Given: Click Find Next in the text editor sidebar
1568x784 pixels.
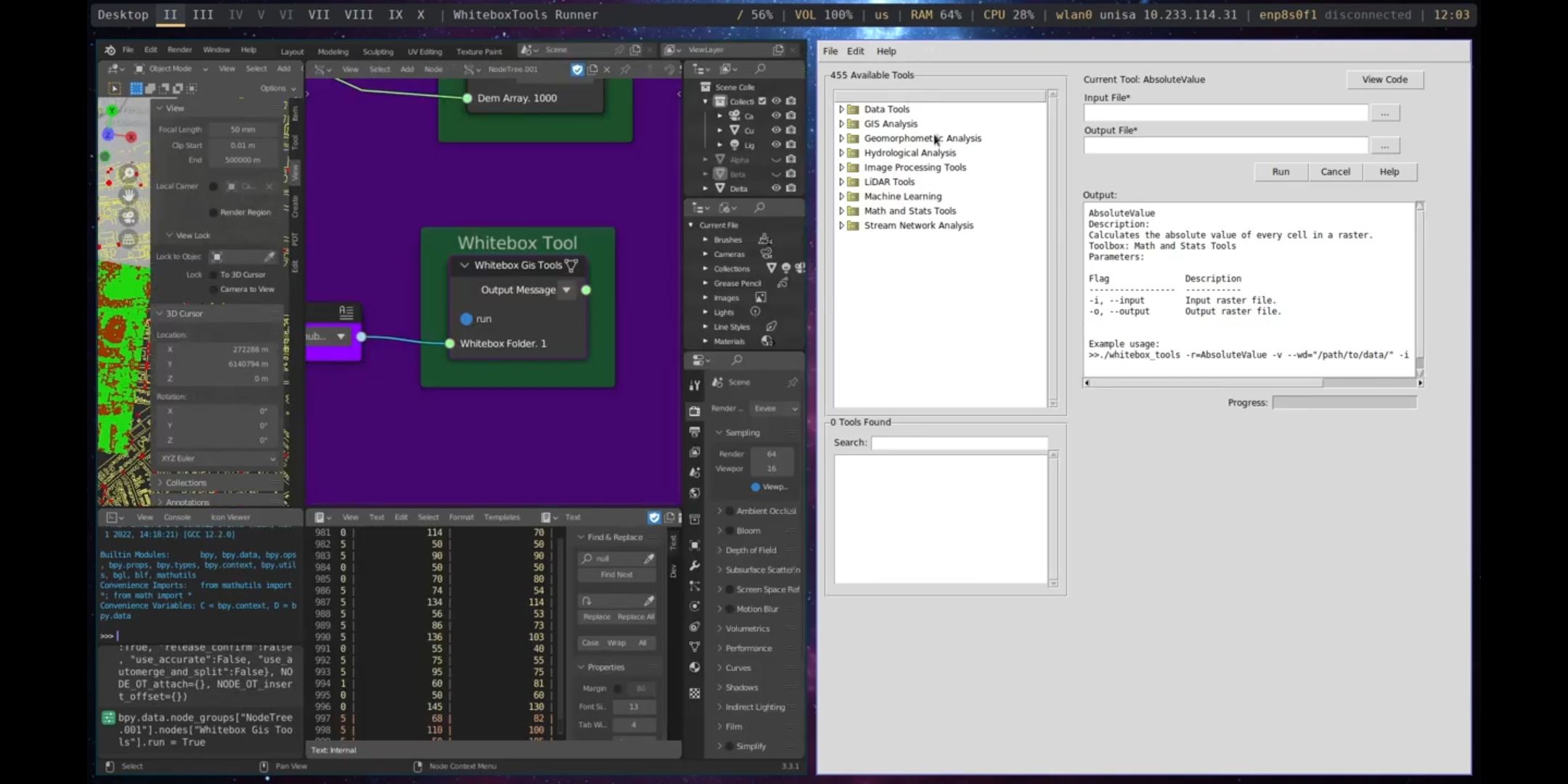Looking at the screenshot, I should (x=617, y=575).
